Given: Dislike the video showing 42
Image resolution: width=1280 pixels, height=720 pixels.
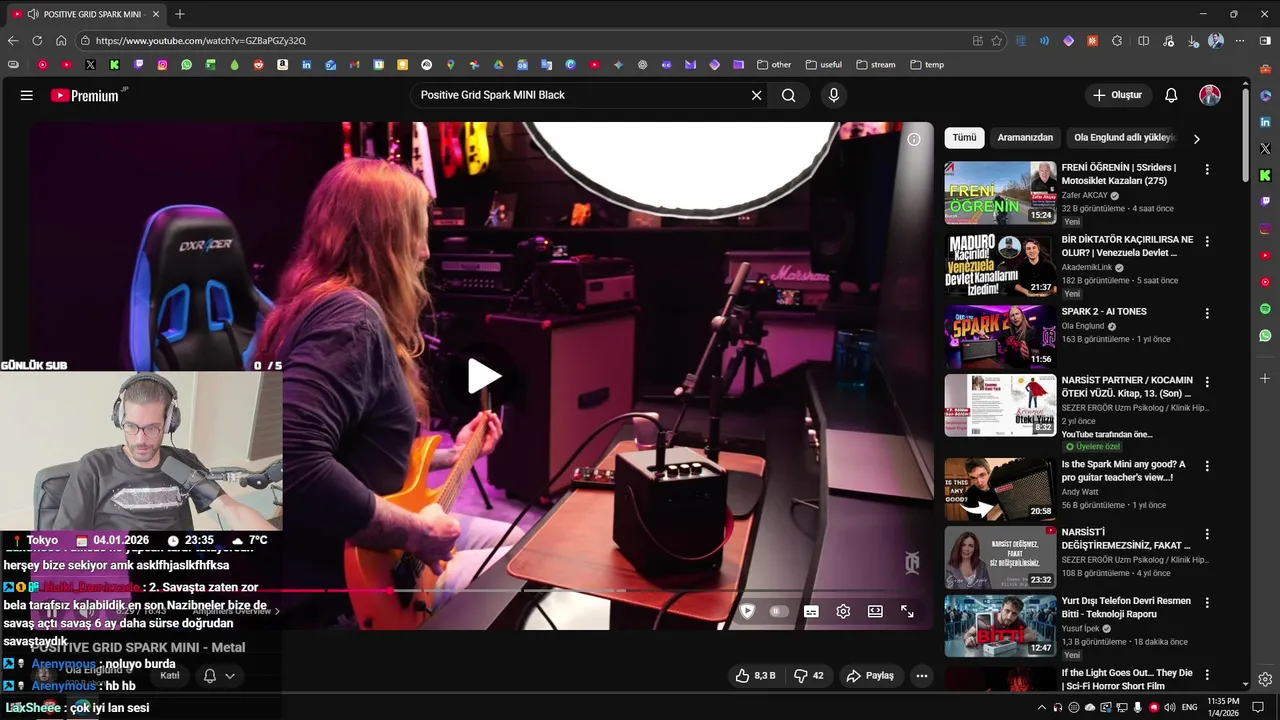Looking at the screenshot, I should click(808, 676).
